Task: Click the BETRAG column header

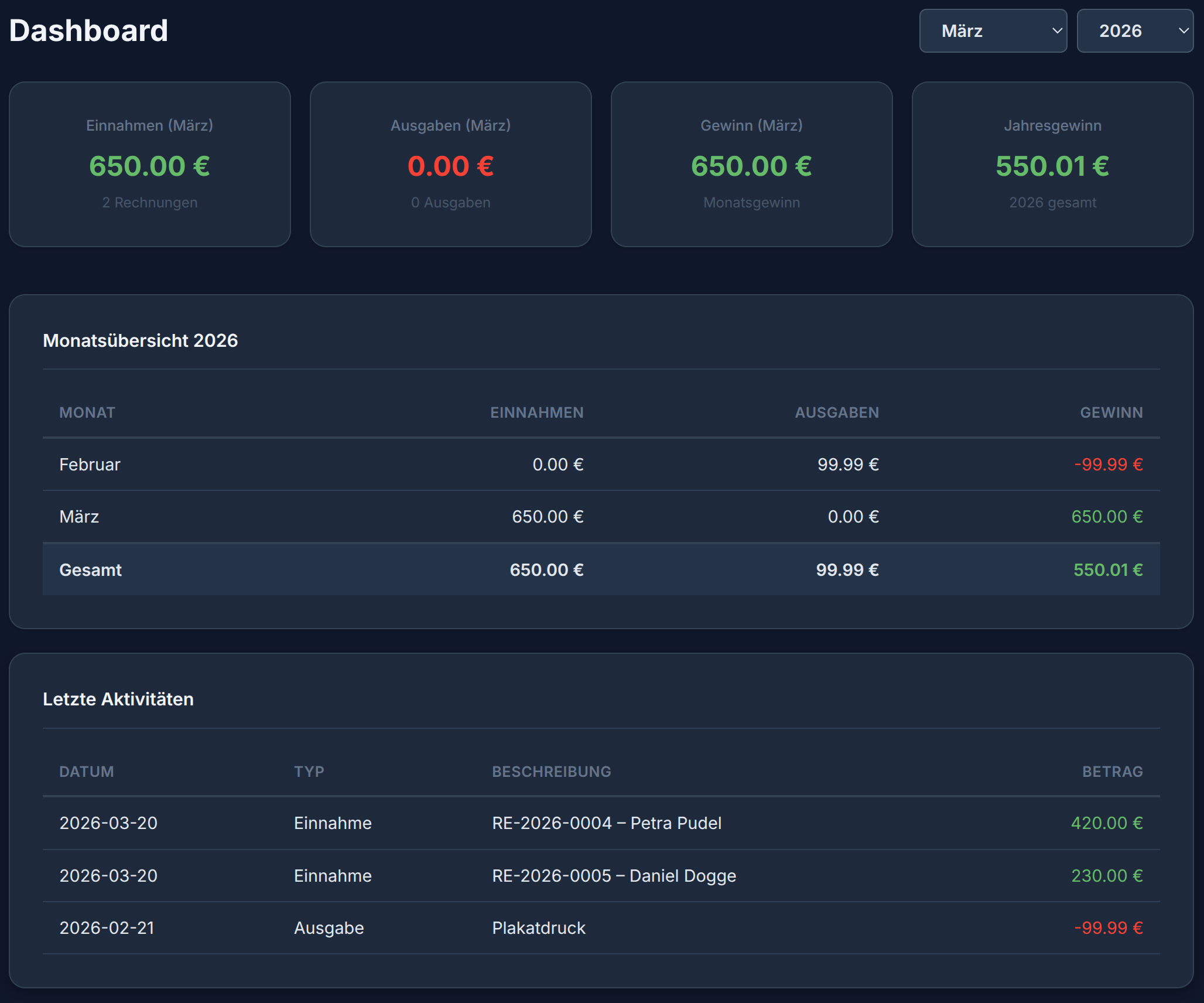Action: coord(1112,772)
